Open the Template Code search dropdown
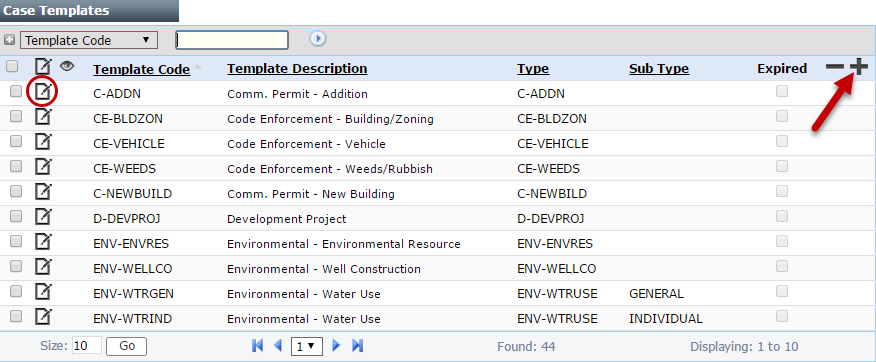 pos(89,40)
